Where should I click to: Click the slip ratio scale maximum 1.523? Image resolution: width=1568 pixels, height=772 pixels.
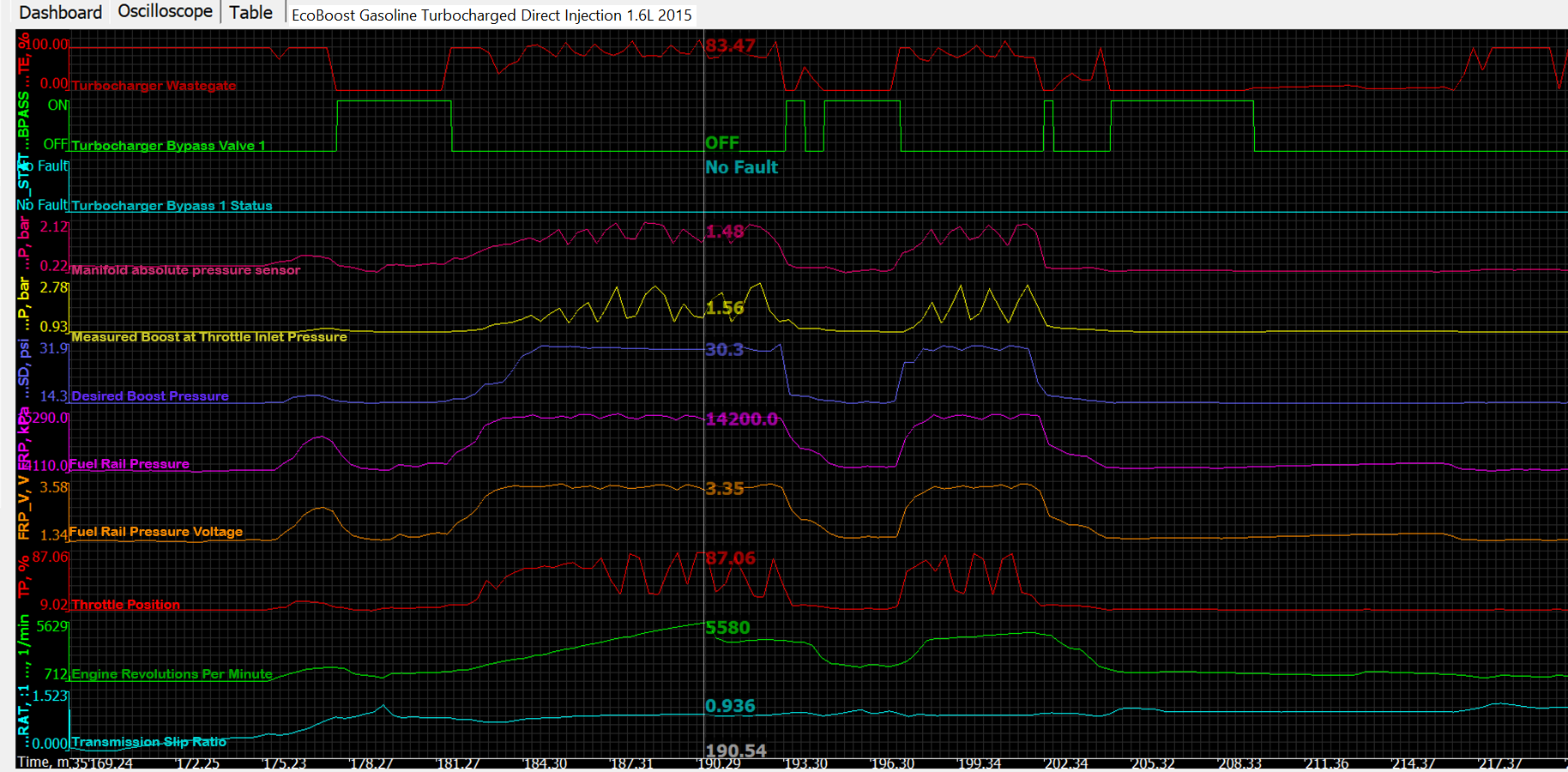51,696
